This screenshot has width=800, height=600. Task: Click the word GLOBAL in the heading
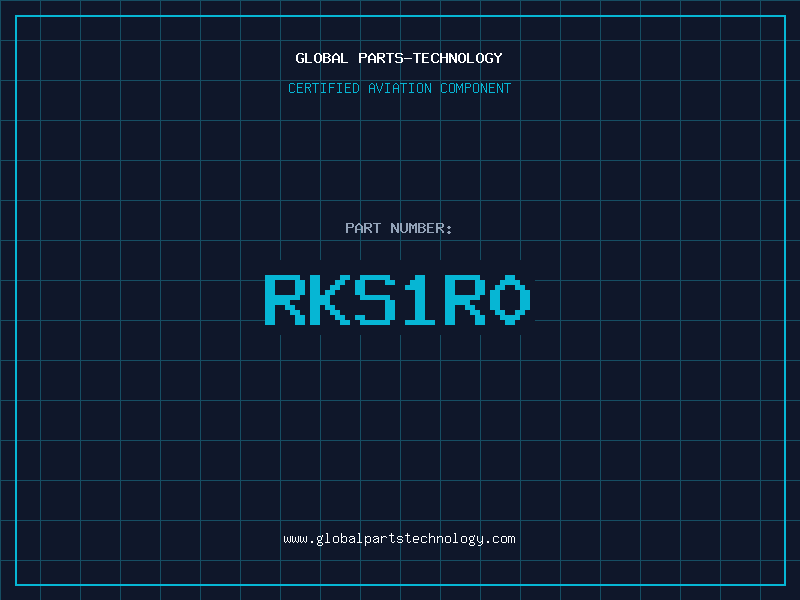tap(322, 58)
